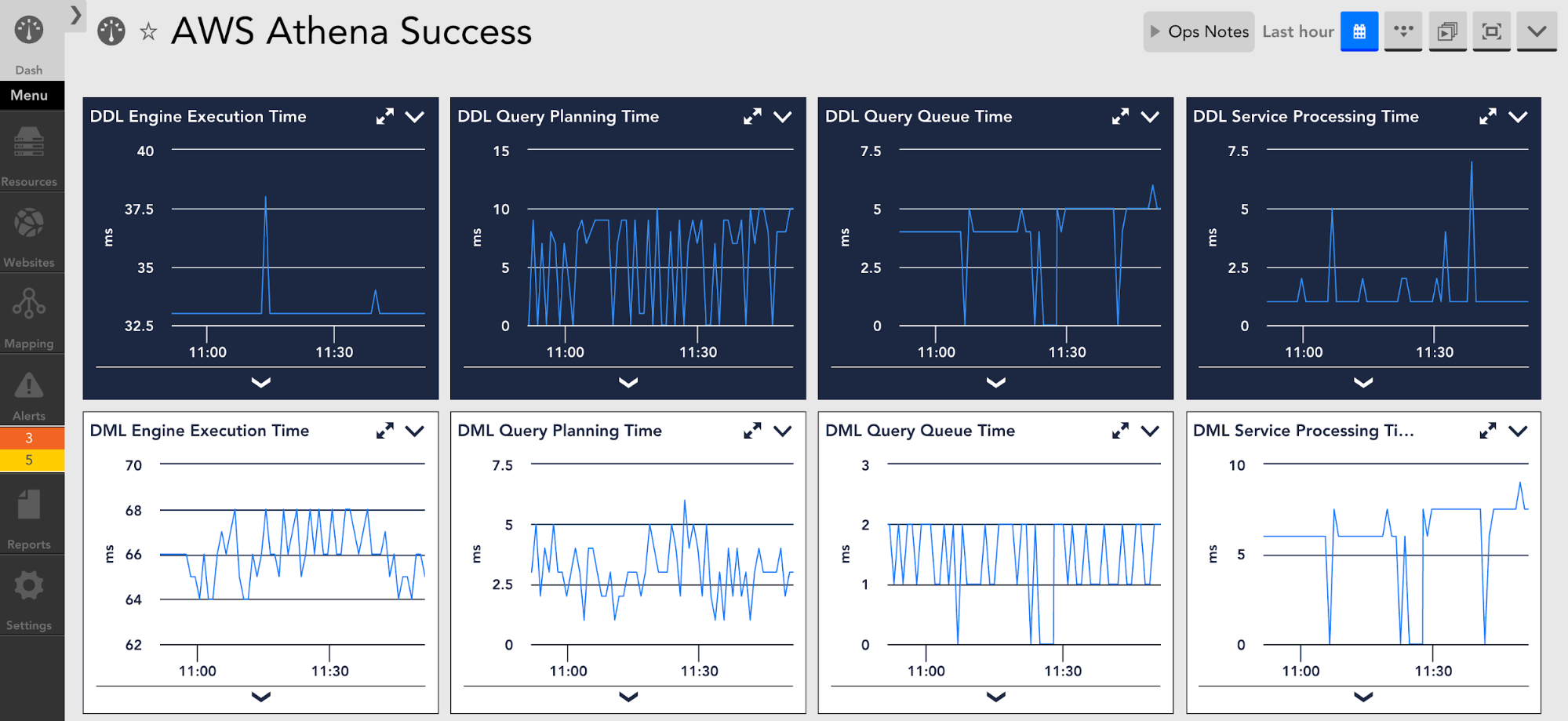This screenshot has height=721, width=1568.
Task: Maximize the DML Service Processing chart
Action: (x=1488, y=430)
